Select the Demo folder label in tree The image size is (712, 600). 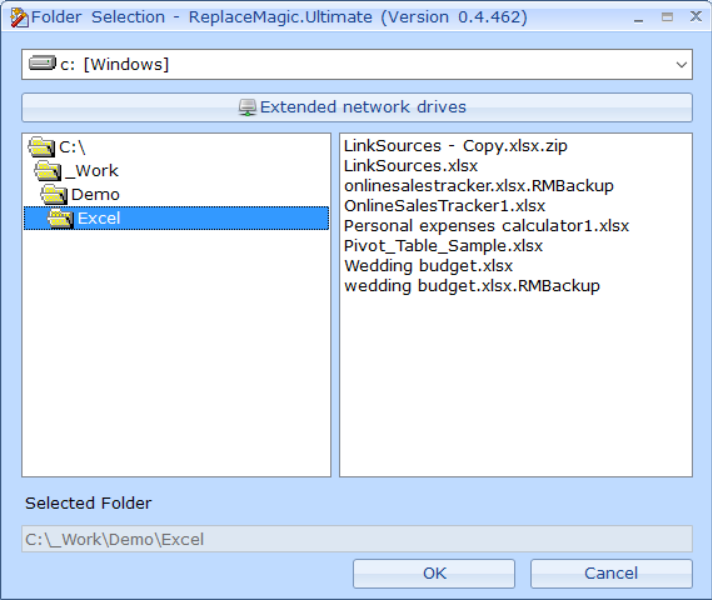pyautogui.click(x=95, y=194)
